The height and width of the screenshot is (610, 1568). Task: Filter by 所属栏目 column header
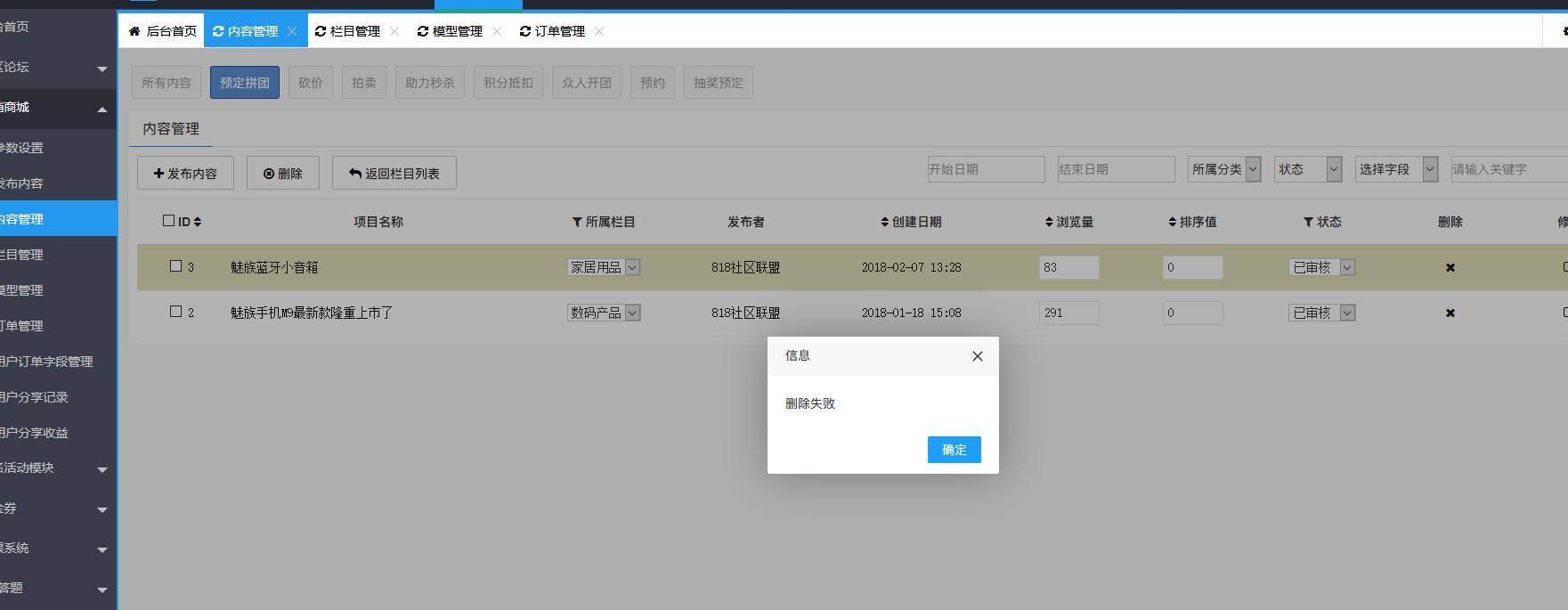pyautogui.click(x=603, y=222)
